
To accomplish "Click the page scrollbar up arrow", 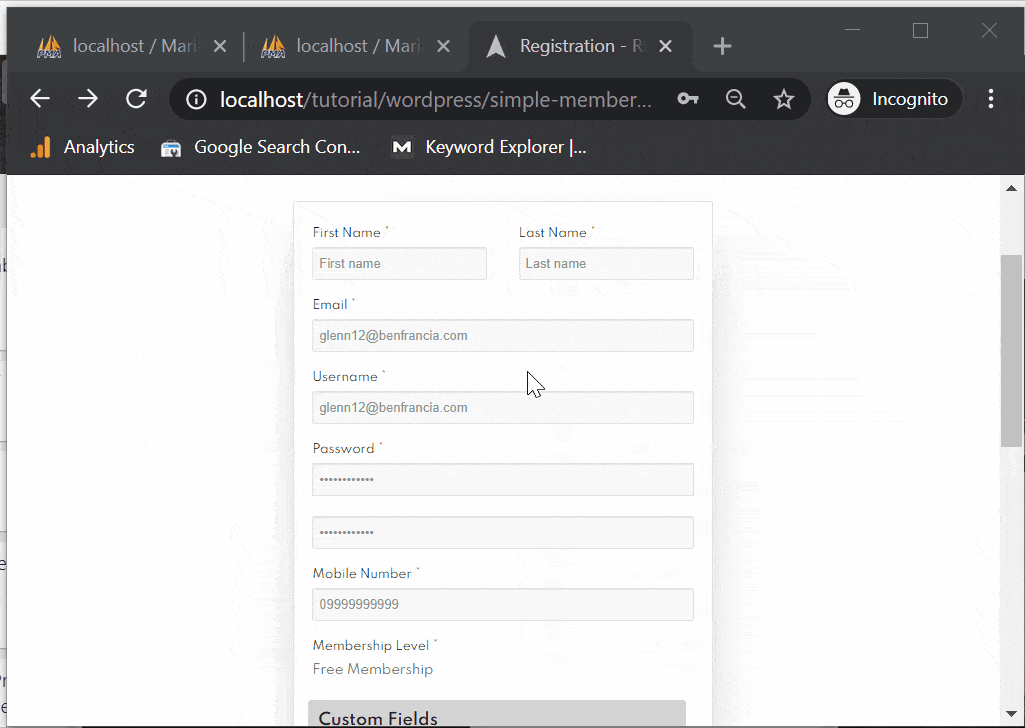I will pyautogui.click(x=1011, y=188).
